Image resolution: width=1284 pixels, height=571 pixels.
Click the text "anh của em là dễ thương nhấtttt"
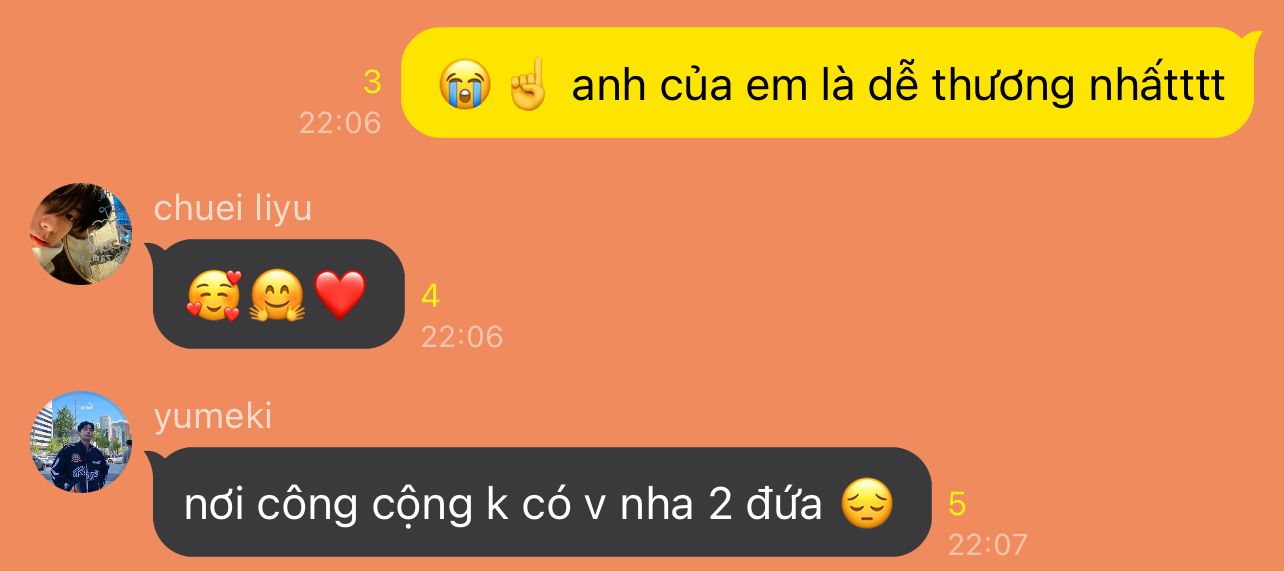(x=898, y=86)
